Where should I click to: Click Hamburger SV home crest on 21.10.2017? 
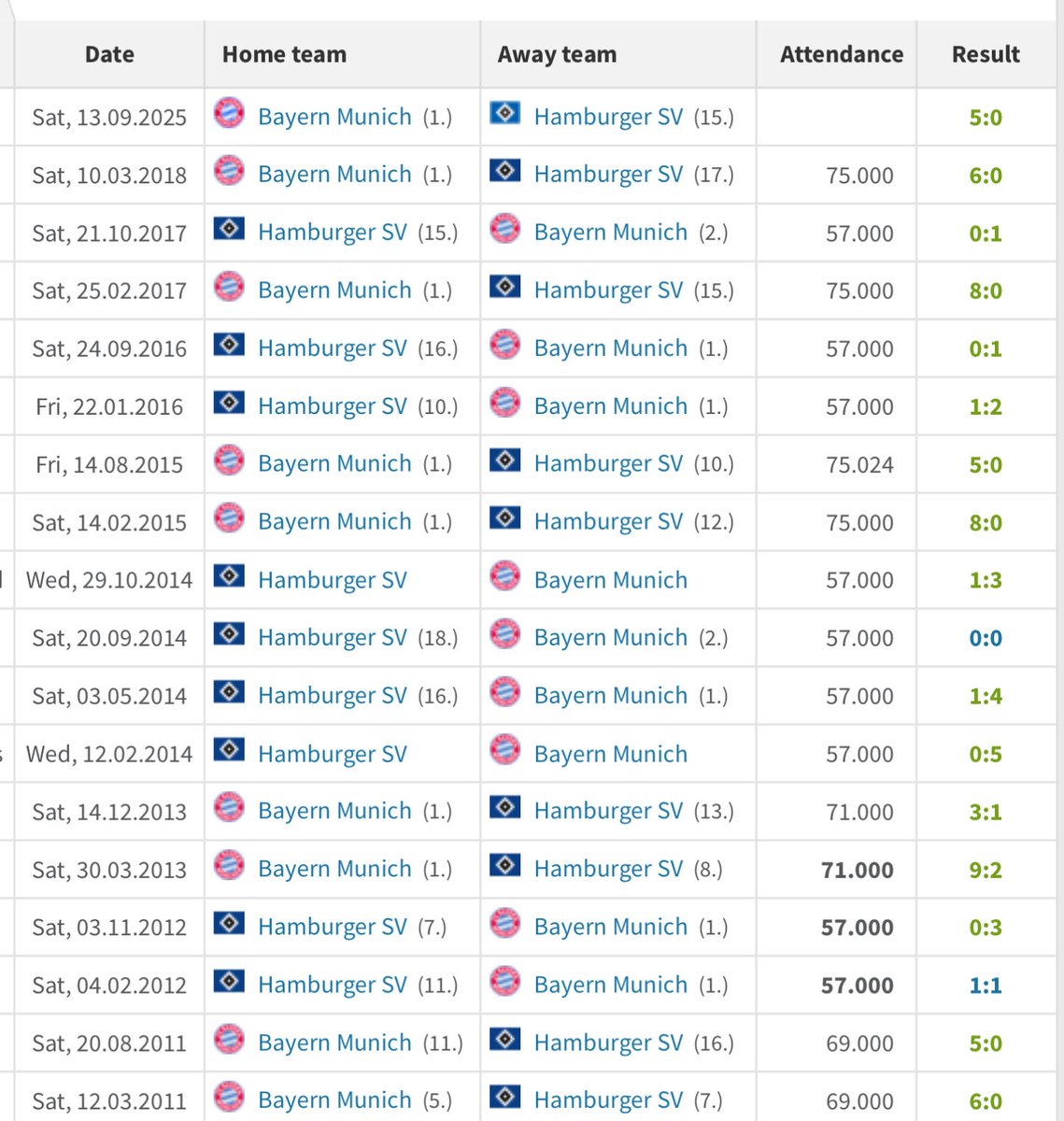229,229
